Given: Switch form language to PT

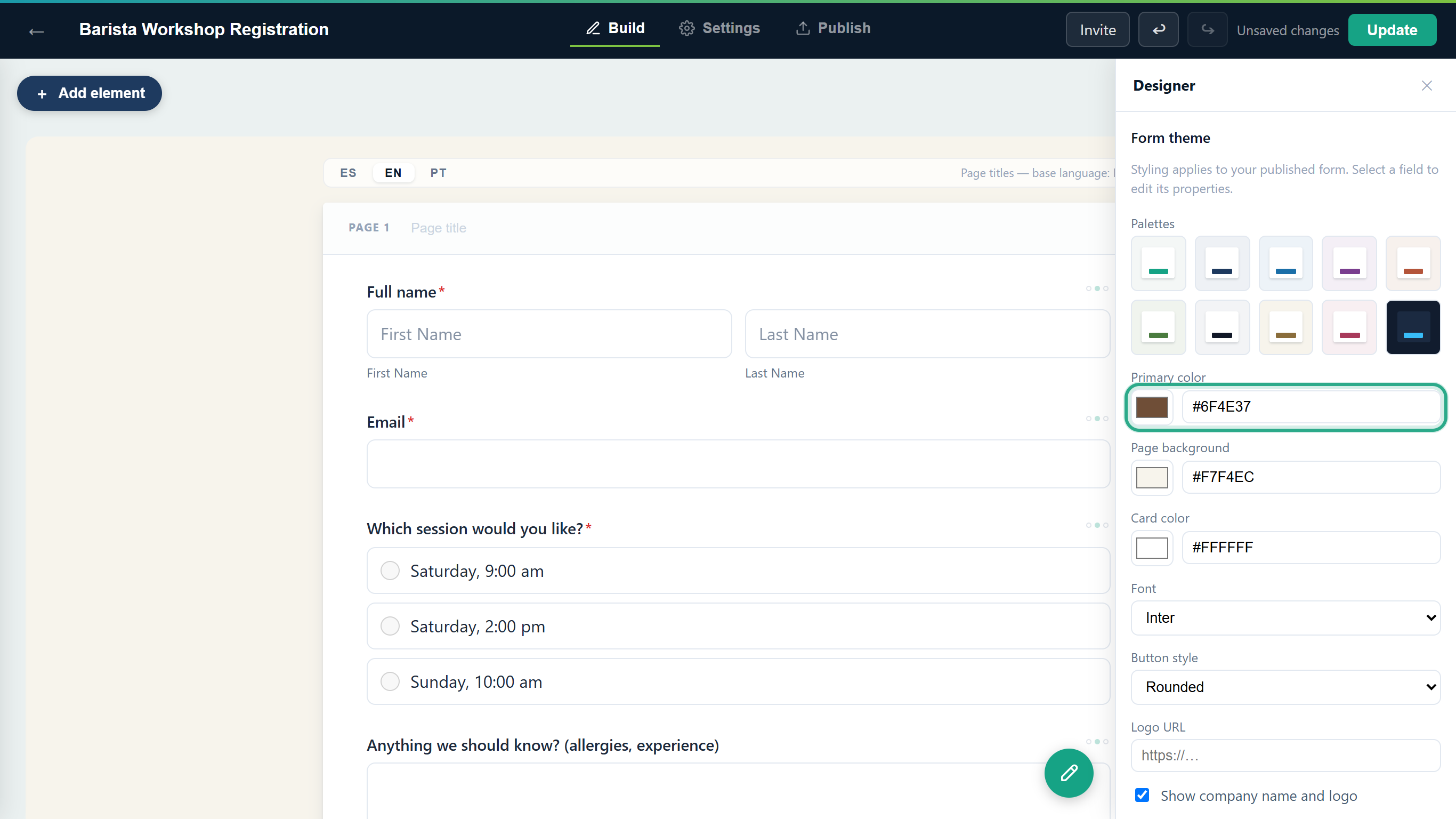Looking at the screenshot, I should point(438,173).
